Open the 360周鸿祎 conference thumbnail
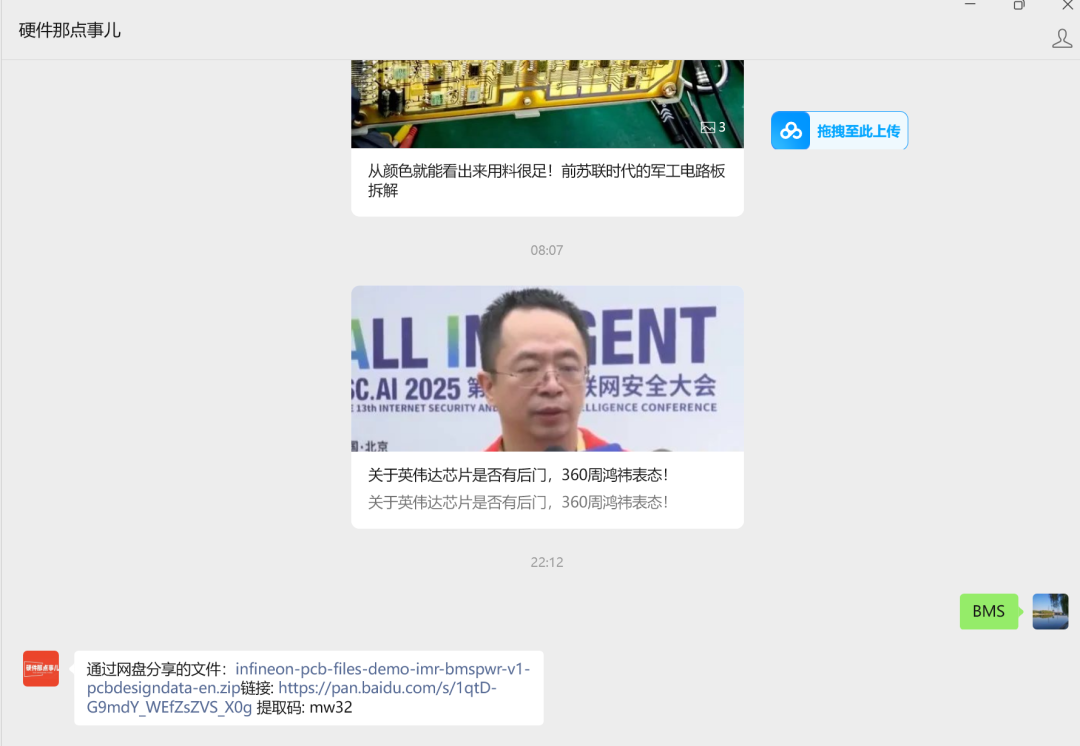The height and width of the screenshot is (746, 1080). click(547, 369)
